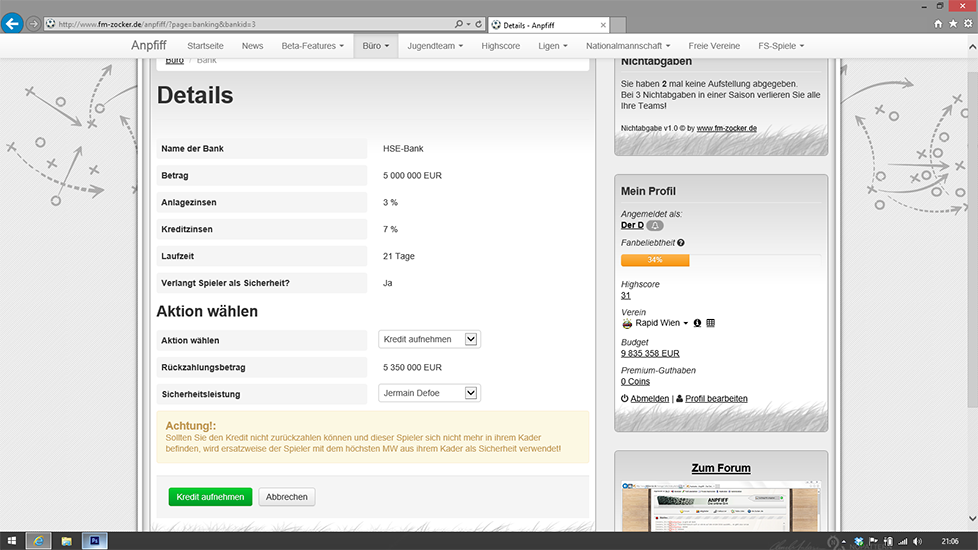Screen dimensions: 978x550
Task: Open the Nationalmannschaft menu
Action: tap(628, 46)
